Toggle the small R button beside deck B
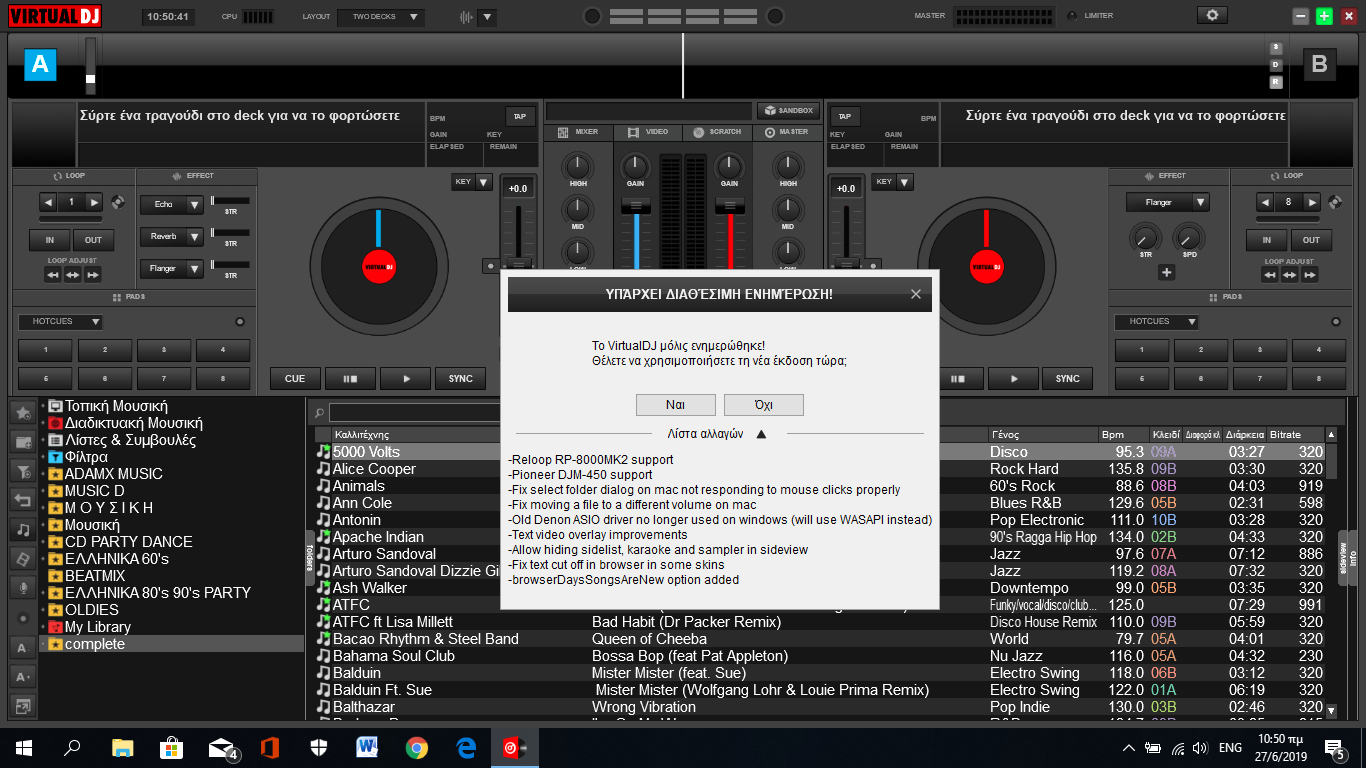1366x768 pixels. pos(1276,82)
